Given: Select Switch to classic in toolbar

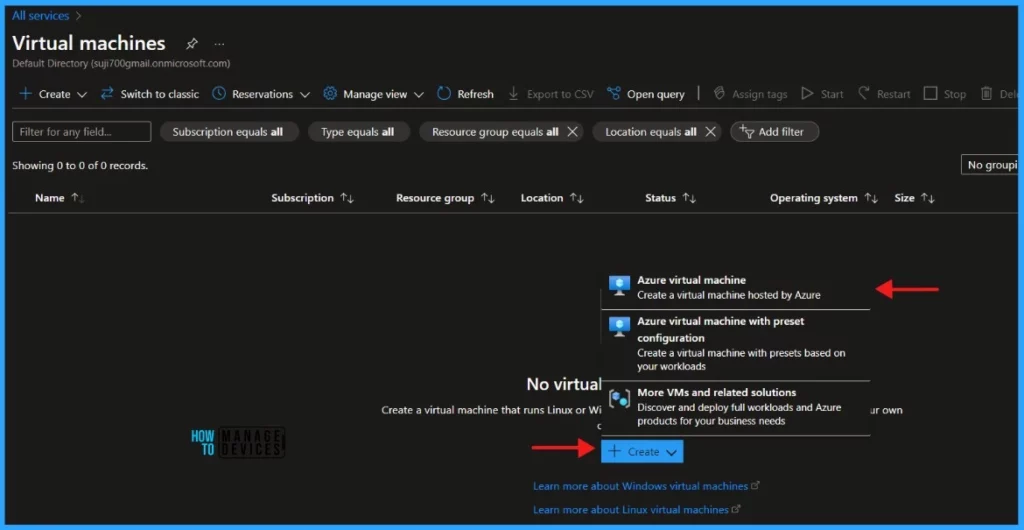Looking at the screenshot, I should [x=159, y=94].
